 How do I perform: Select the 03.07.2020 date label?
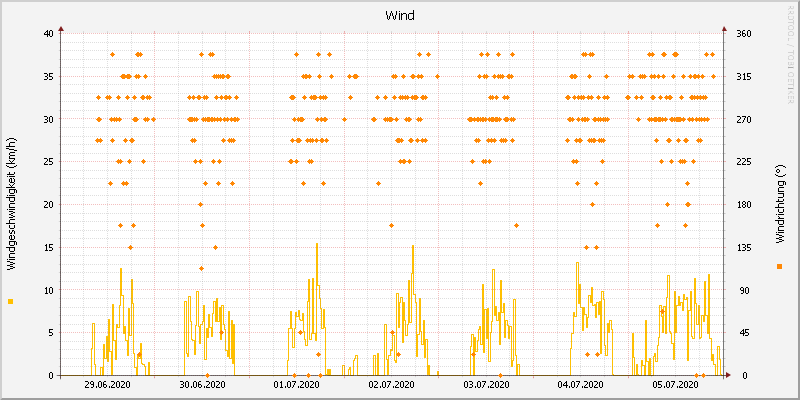(x=486, y=384)
